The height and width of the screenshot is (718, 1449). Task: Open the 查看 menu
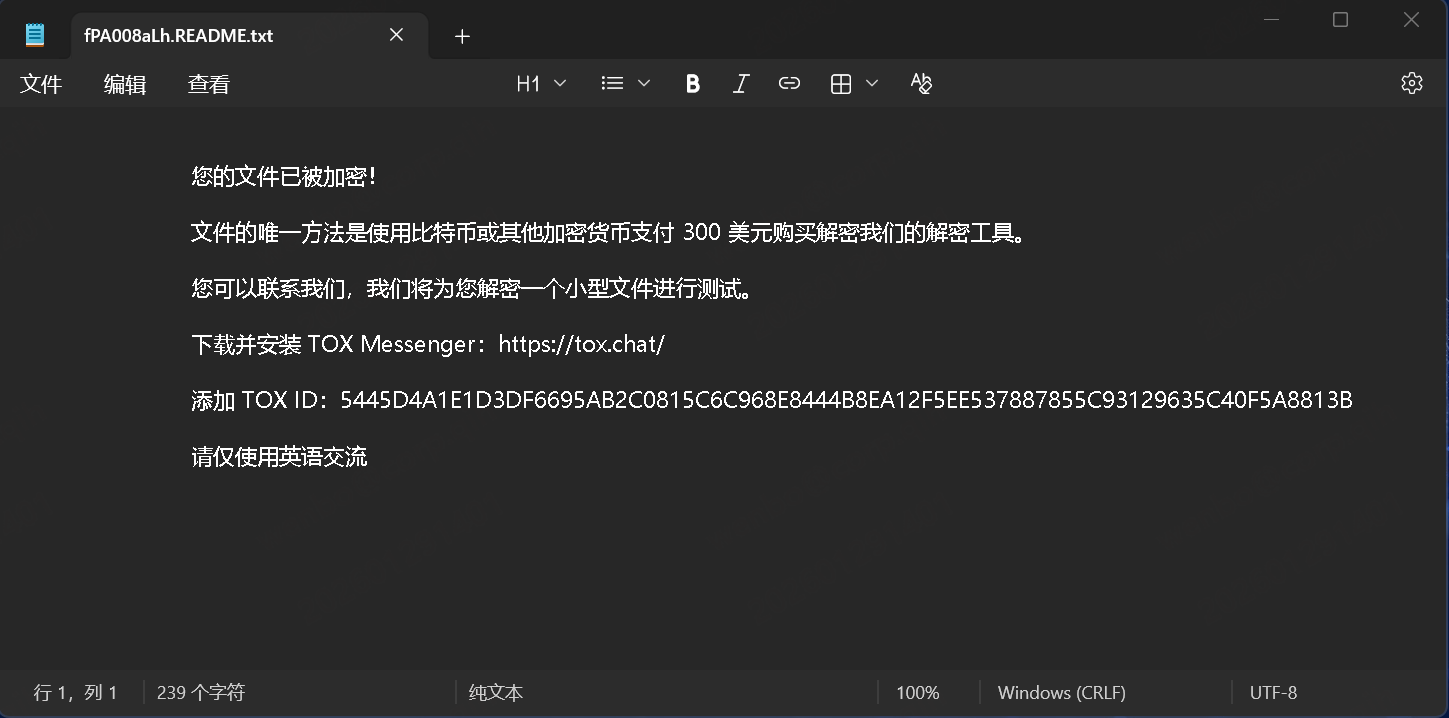[208, 85]
